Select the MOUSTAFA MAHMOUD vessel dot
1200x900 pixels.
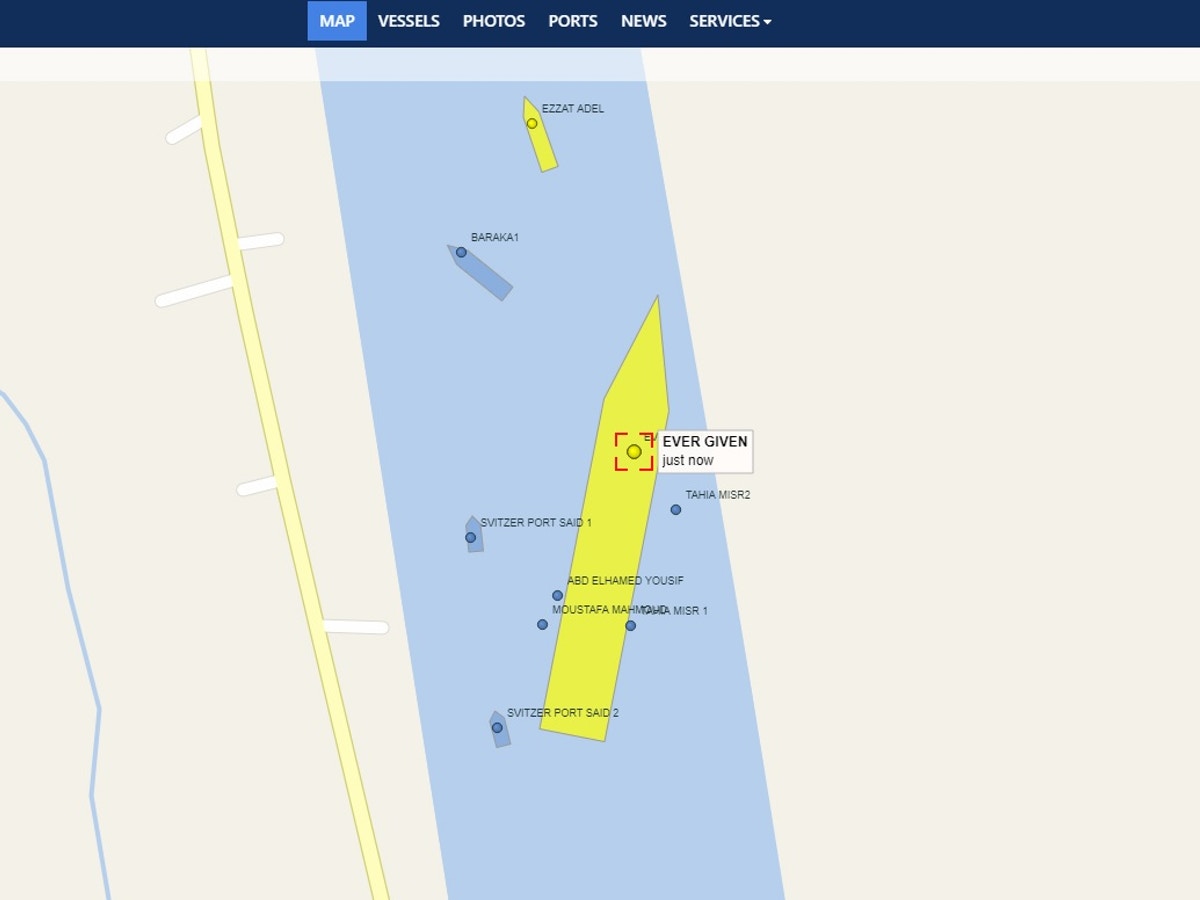pyautogui.click(x=542, y=625)
